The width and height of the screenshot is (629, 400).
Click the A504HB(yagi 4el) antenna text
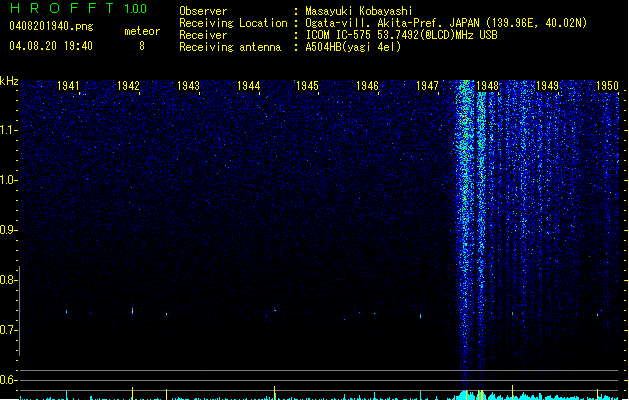click(x=353, y=47)
